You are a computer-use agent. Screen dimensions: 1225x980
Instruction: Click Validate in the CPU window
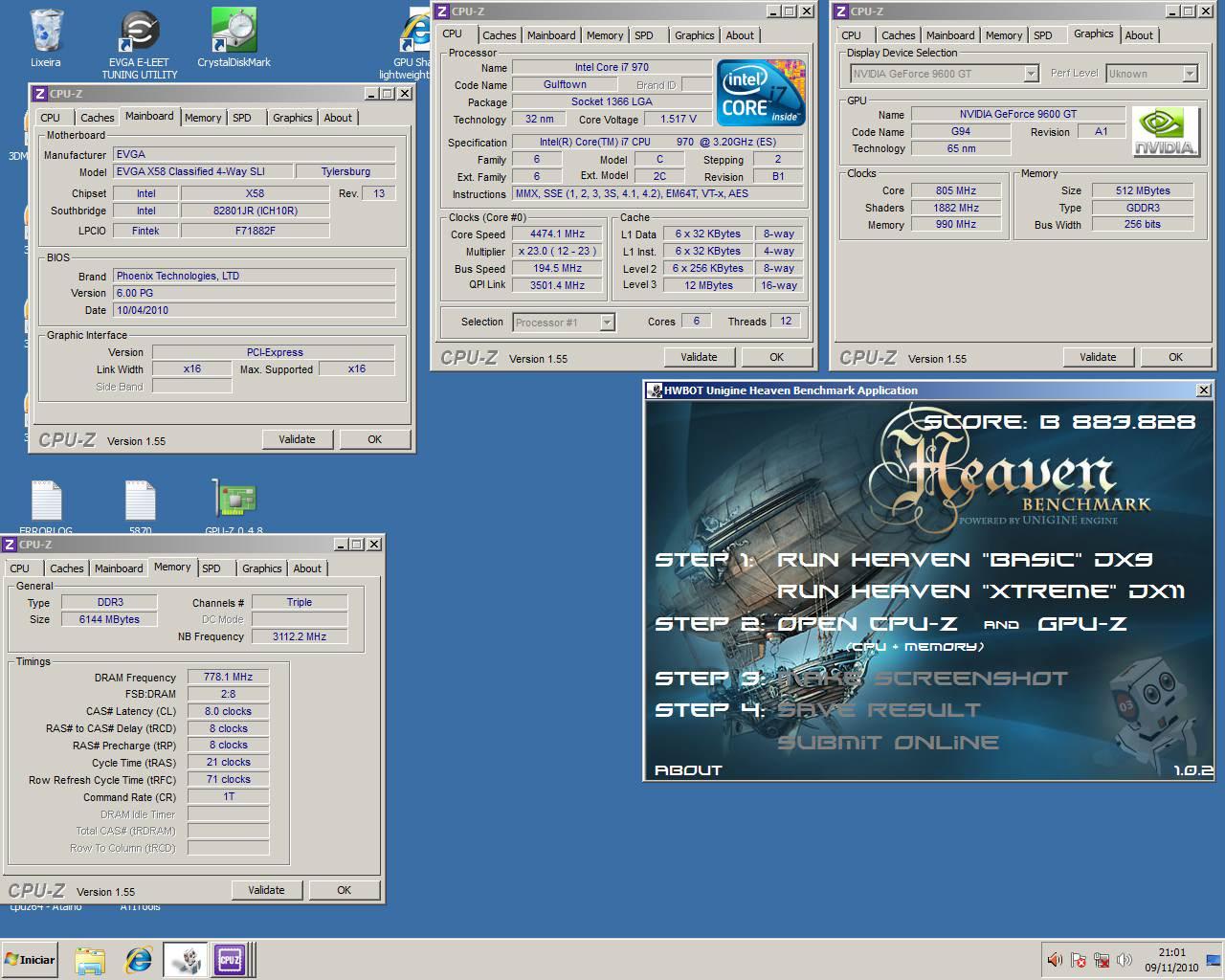point(699,357)
